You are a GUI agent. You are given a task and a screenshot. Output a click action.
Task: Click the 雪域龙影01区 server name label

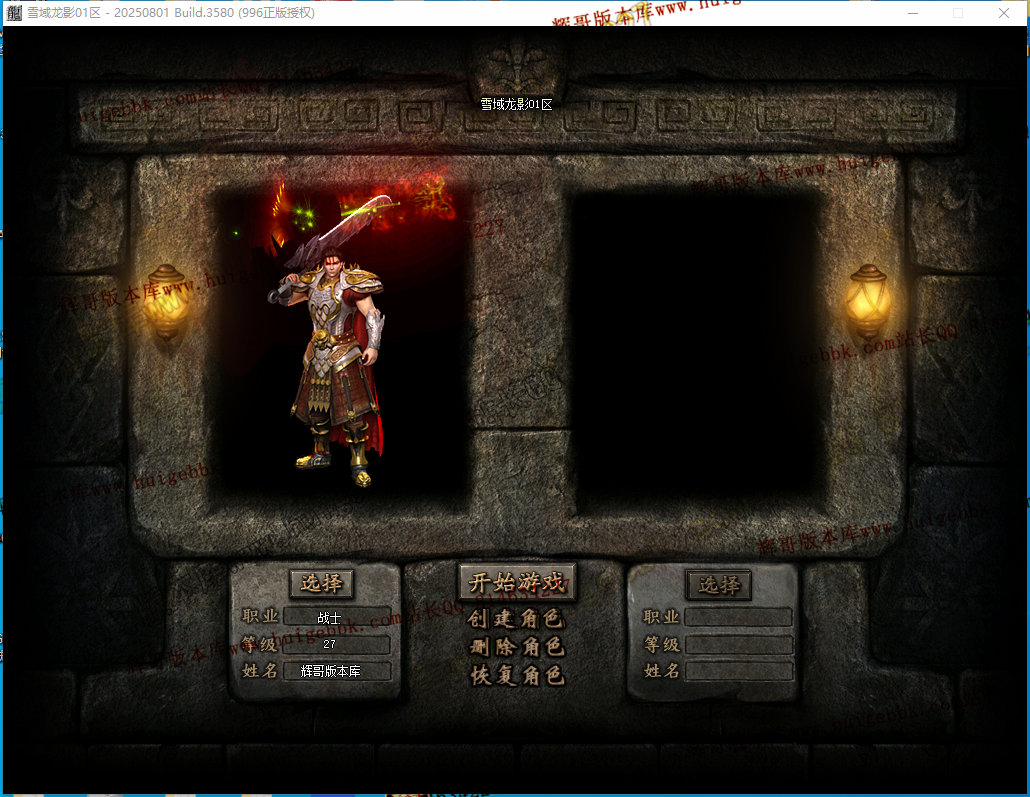click(516, 104)
